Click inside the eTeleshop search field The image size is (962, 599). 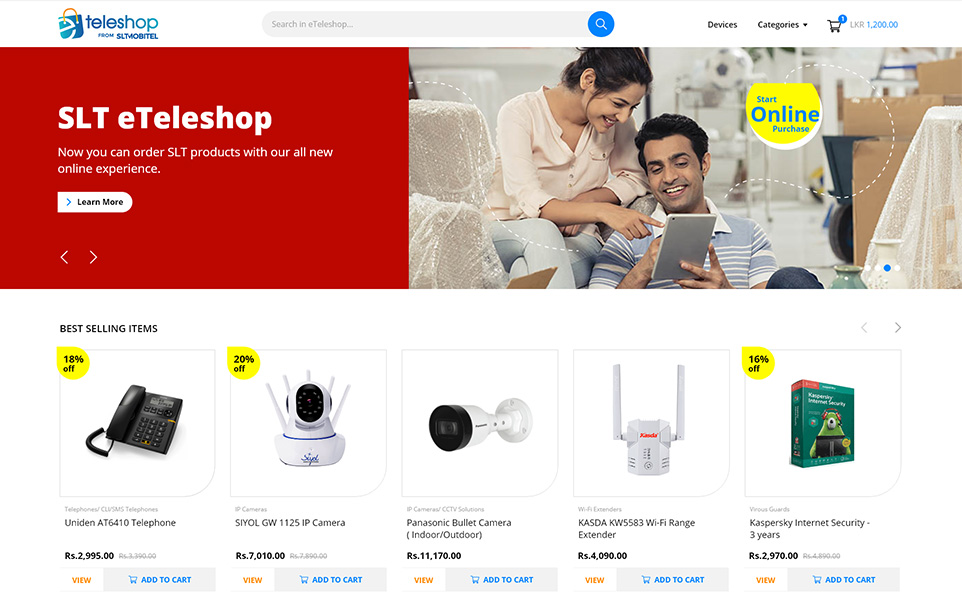click(x=425, y=24)
